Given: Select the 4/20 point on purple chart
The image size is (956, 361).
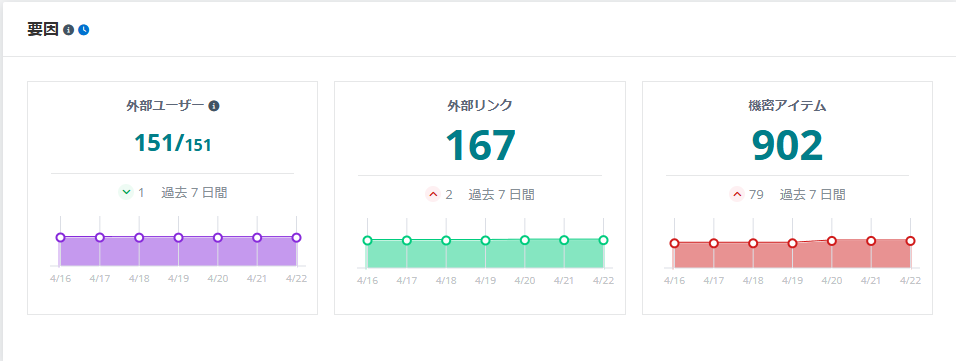Looking at the screenshot, I should [218, 238].
